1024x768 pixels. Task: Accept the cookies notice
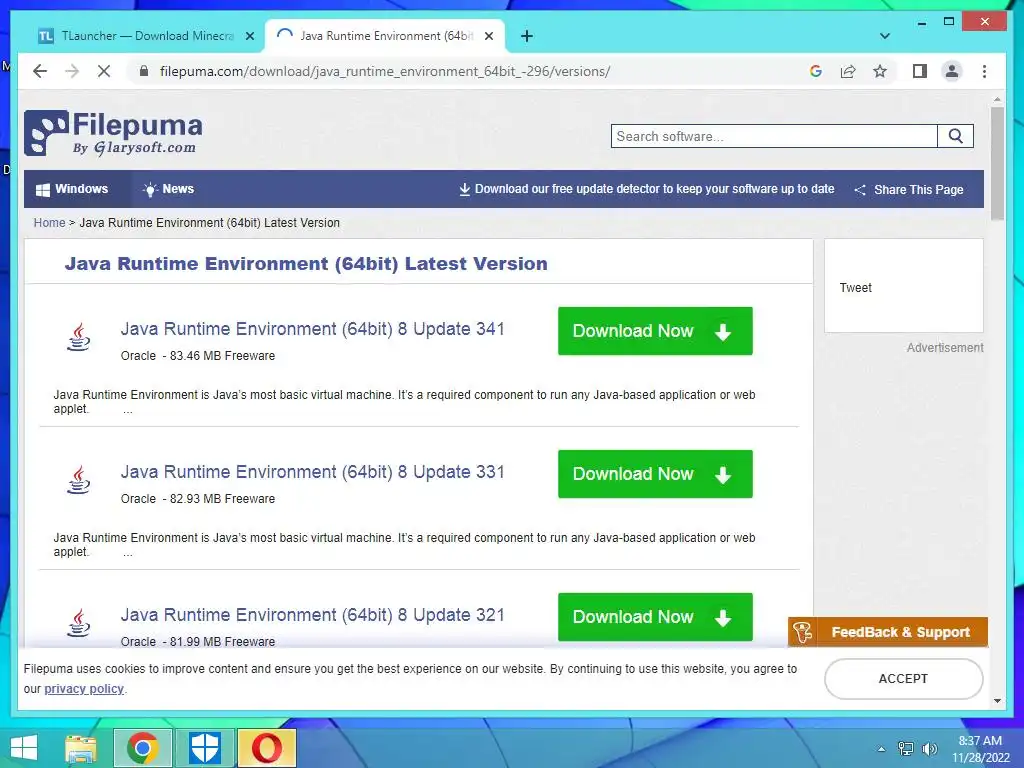pos(903,679)
